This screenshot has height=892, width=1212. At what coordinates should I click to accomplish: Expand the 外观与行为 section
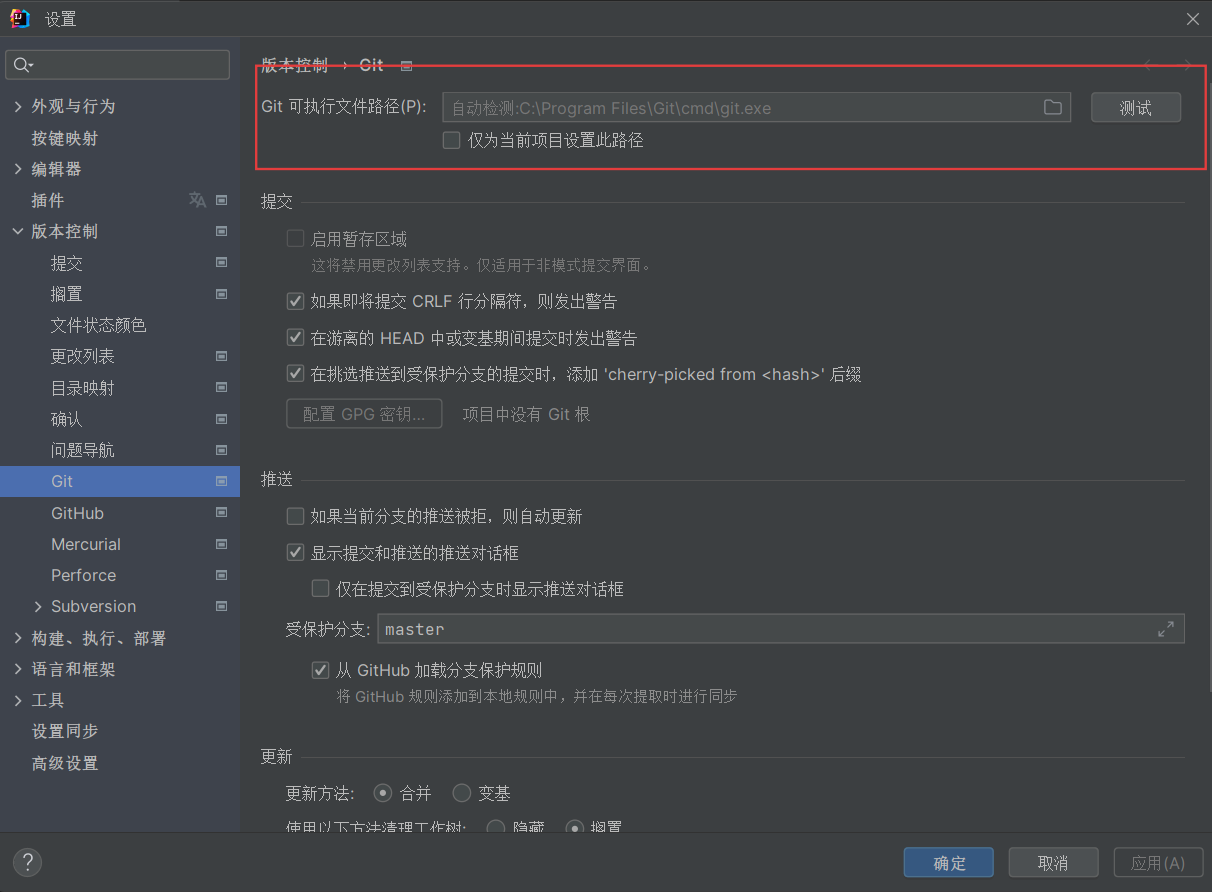point(18,106)
